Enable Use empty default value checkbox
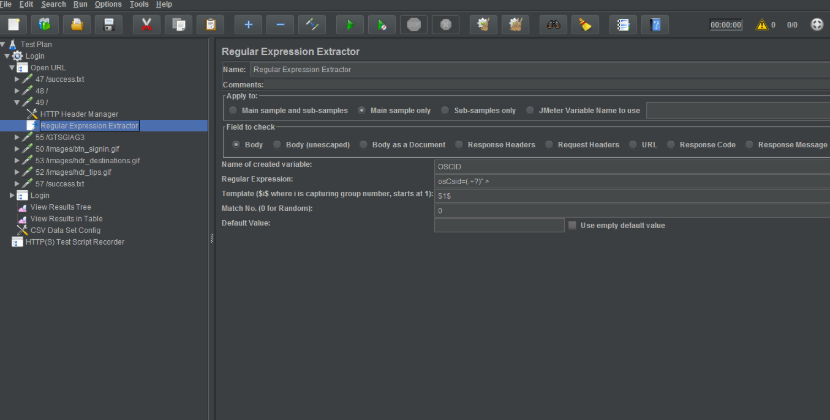This screenshot has height=420, width=830. click(x=572, y=225)
